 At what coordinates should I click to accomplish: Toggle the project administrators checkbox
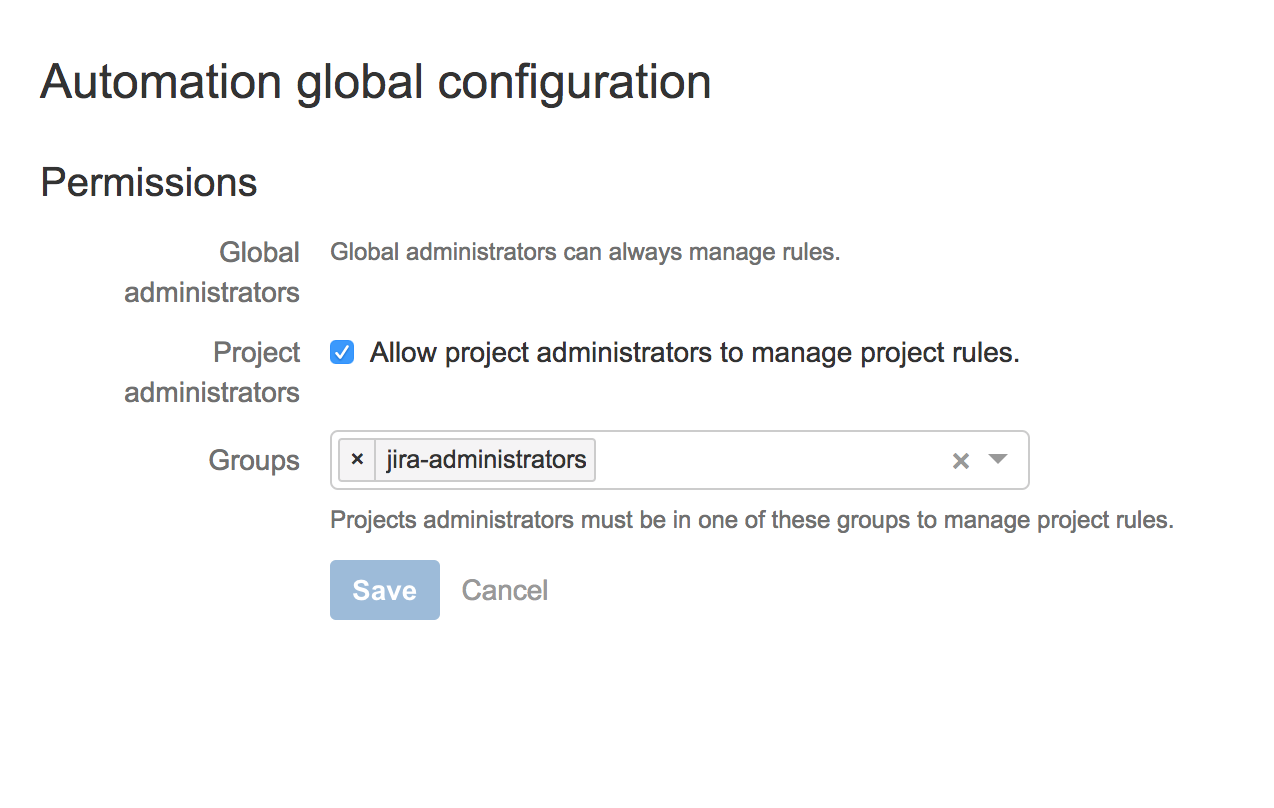[x=342, y=353]
